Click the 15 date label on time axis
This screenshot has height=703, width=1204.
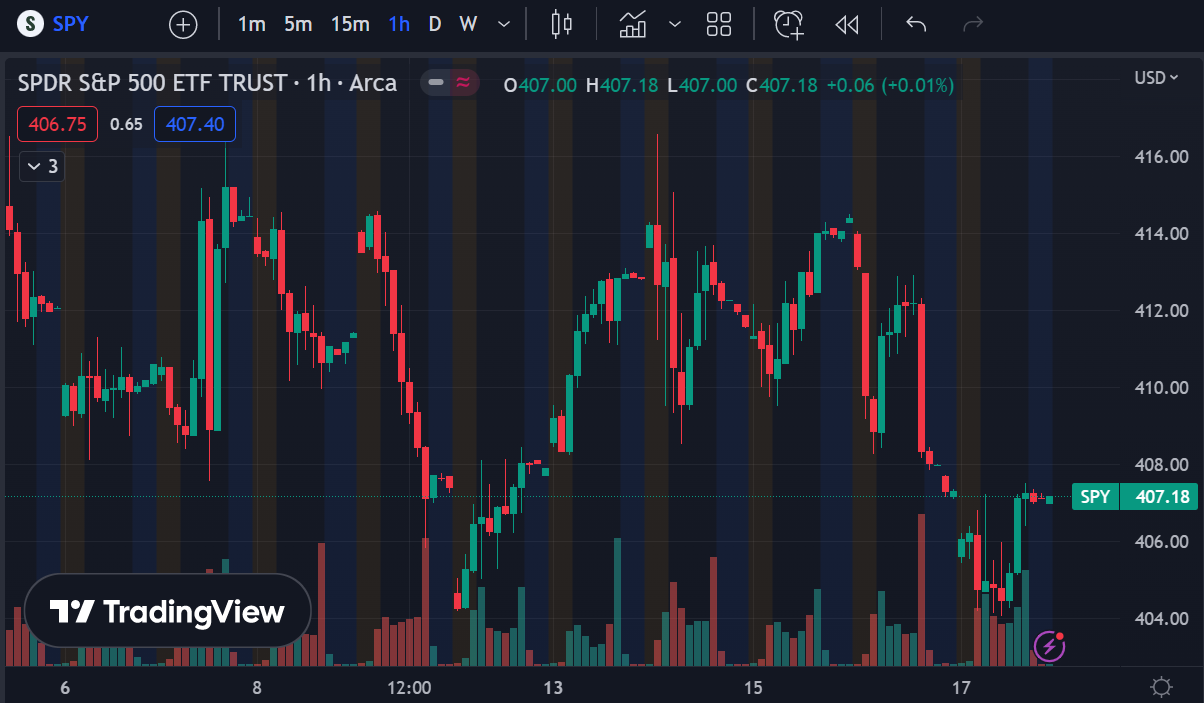click(x=753, y=688)
